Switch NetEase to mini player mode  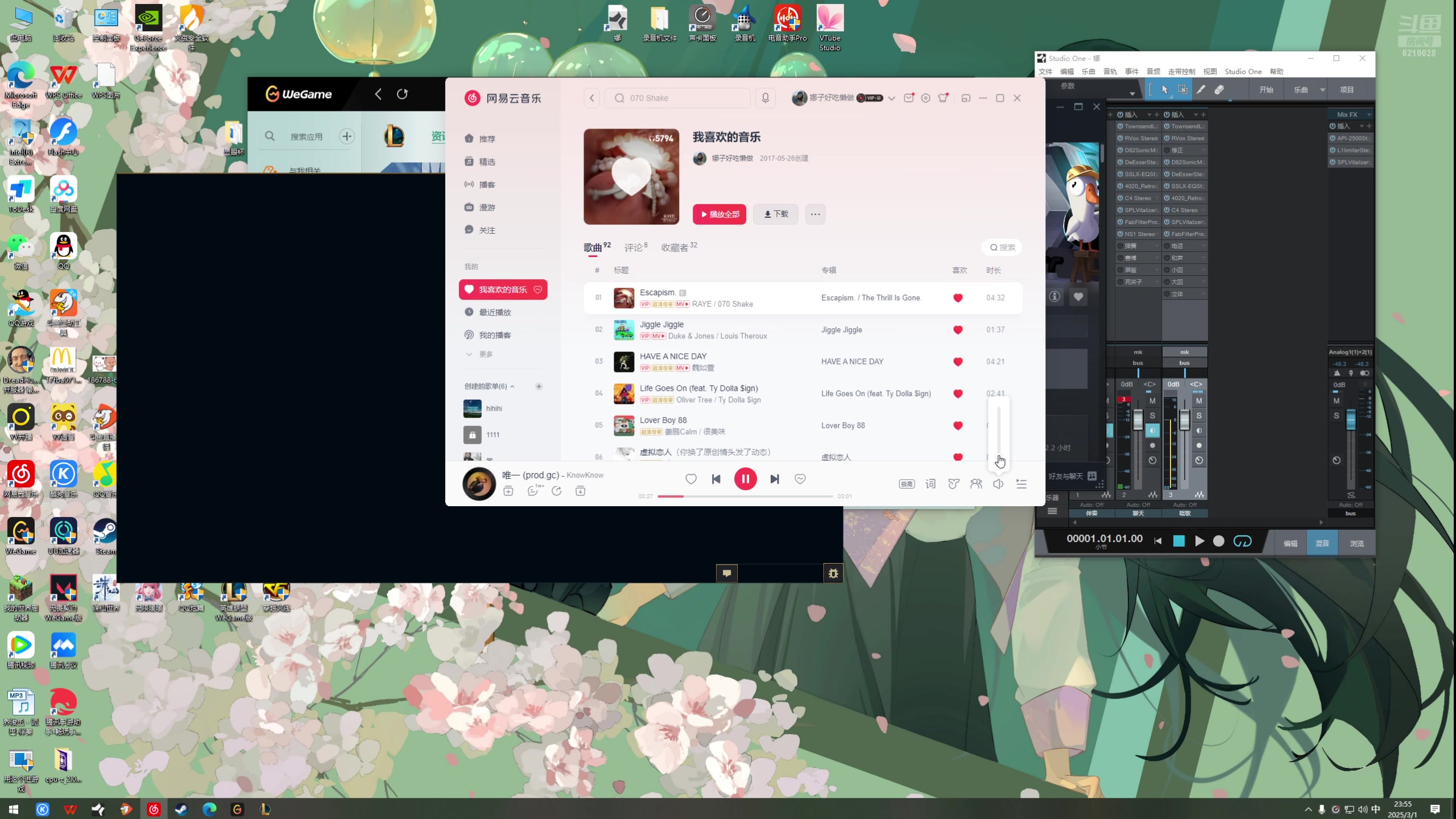point(966,98)
